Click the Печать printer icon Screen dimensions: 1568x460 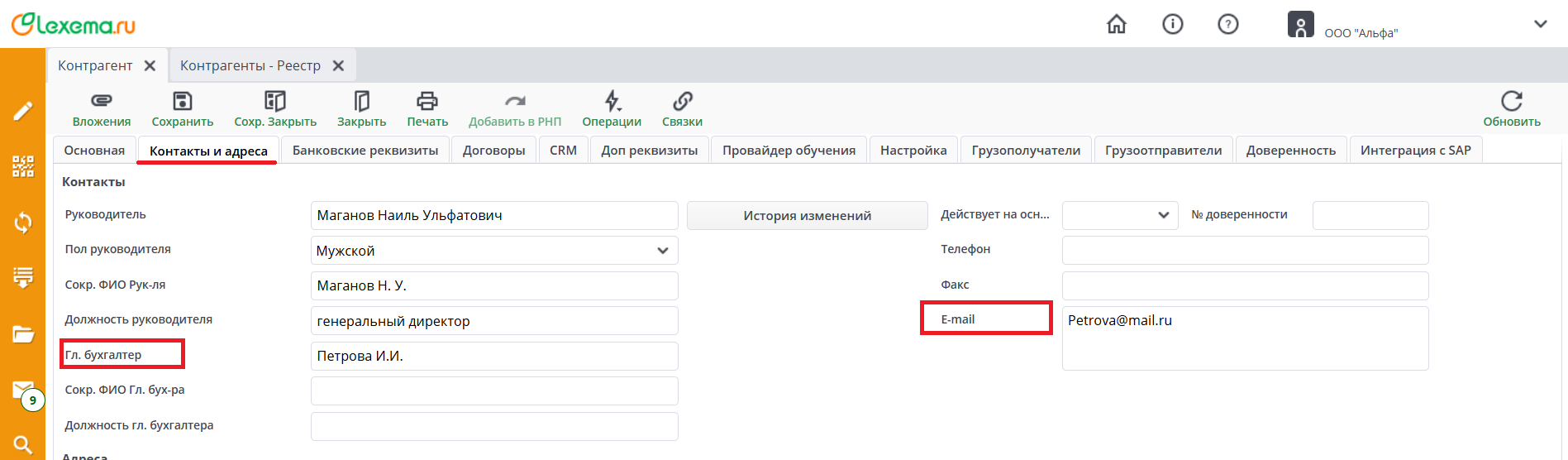coord(427,101)
